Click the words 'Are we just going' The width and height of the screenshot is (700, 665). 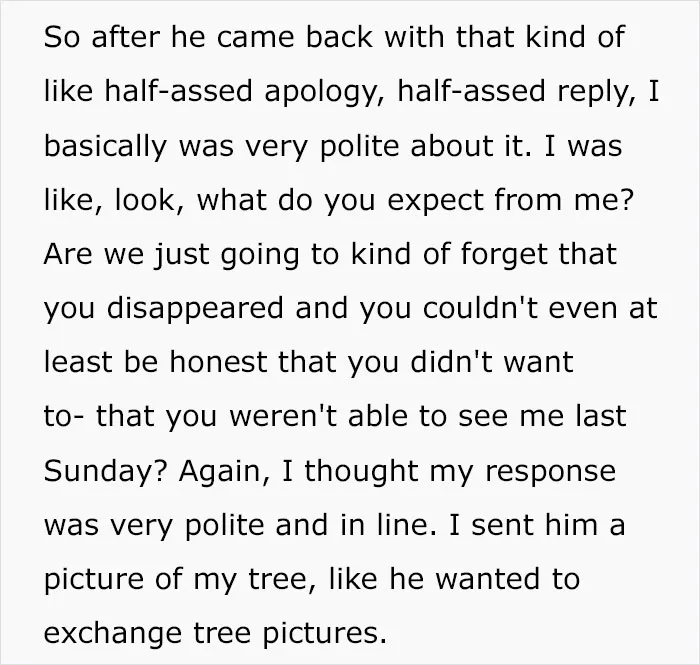(171, 256)
